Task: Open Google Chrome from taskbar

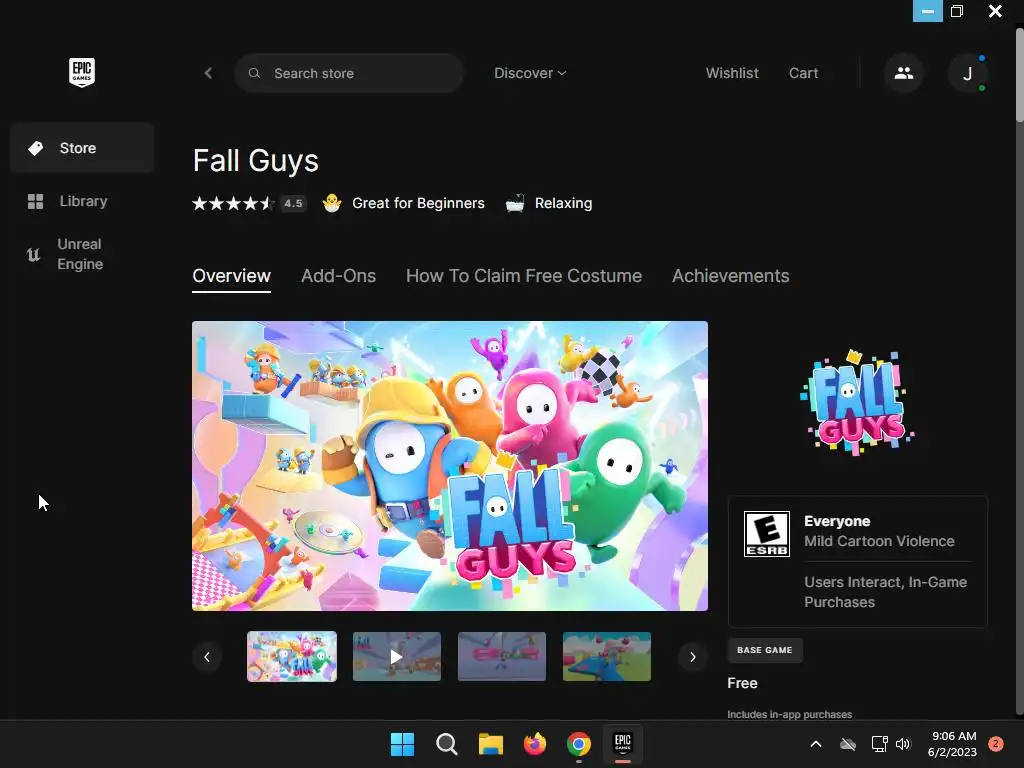Action: pyautogui.click(x=579, y=744)
